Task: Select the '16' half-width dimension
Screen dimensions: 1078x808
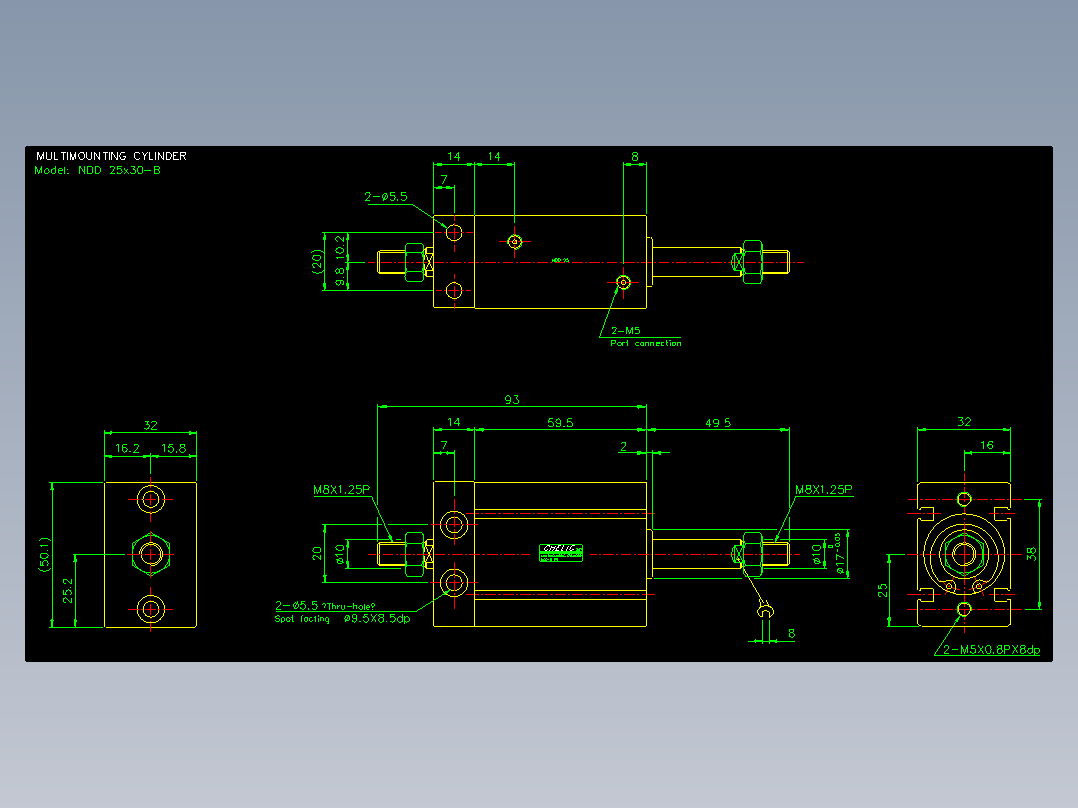Action: click(987, 445)
